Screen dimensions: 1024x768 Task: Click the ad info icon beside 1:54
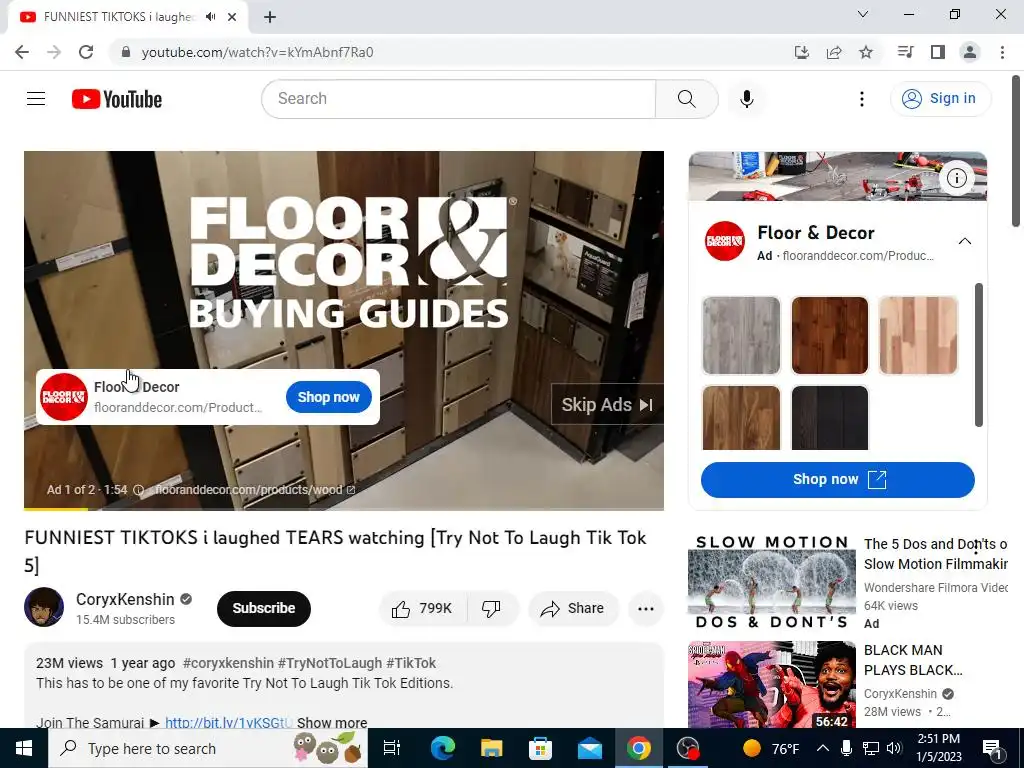tap(138, 490)
